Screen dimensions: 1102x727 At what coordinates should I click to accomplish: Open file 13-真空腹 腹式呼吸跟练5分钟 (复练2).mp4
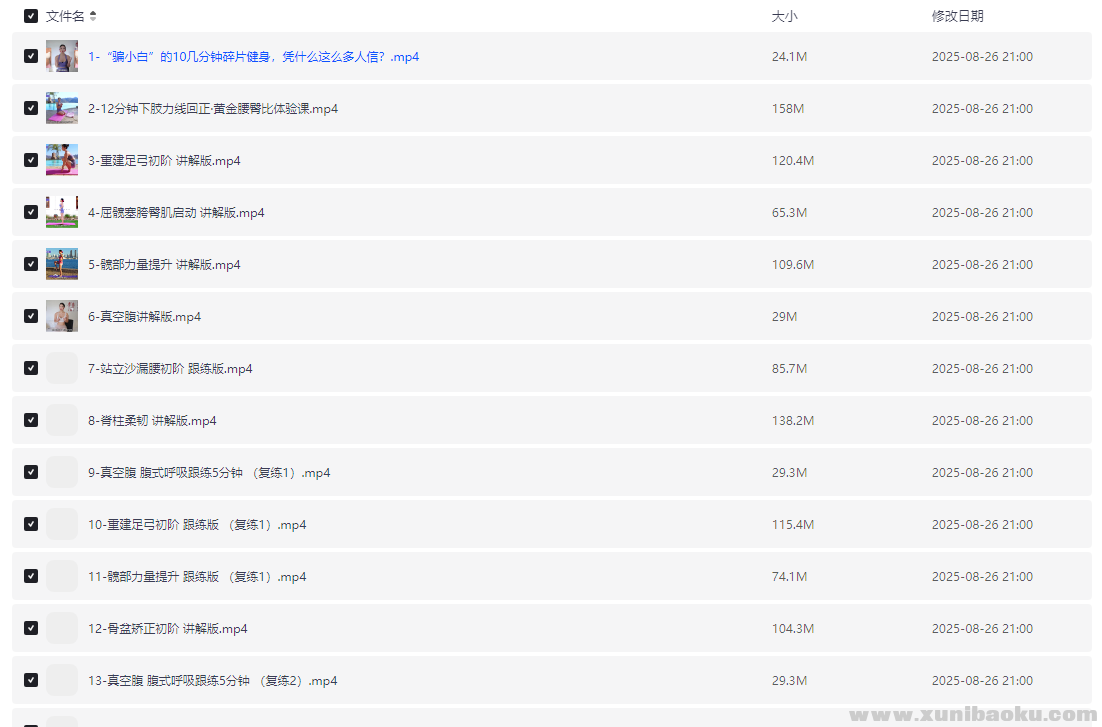coord(212,681)
